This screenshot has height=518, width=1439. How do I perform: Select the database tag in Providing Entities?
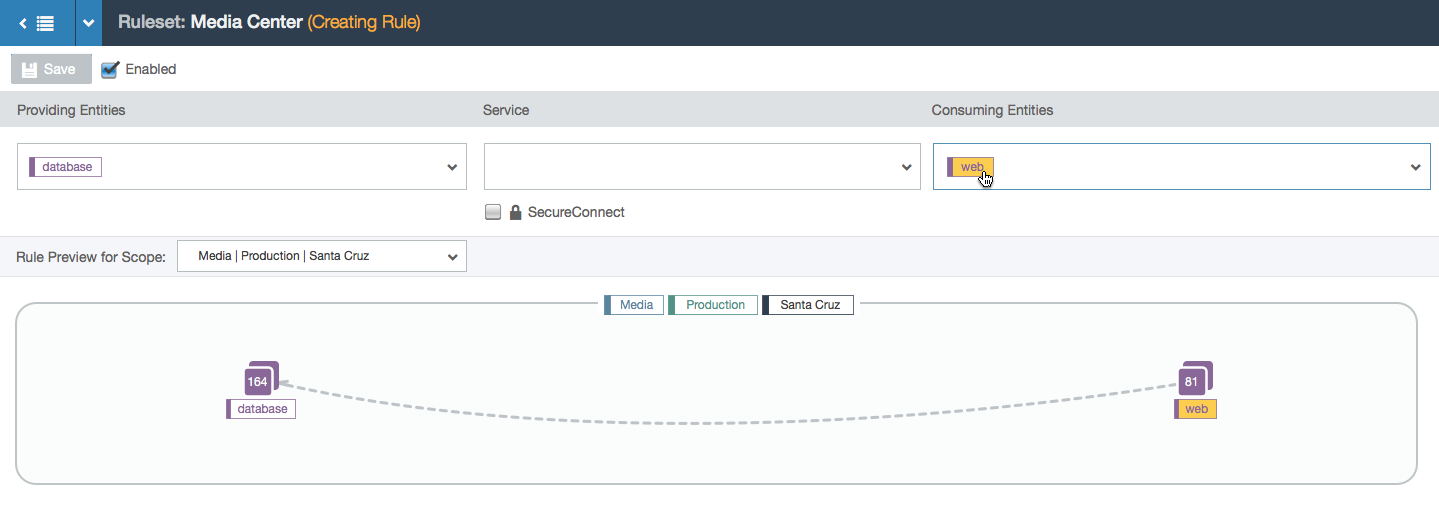click(x=66, y=167)
